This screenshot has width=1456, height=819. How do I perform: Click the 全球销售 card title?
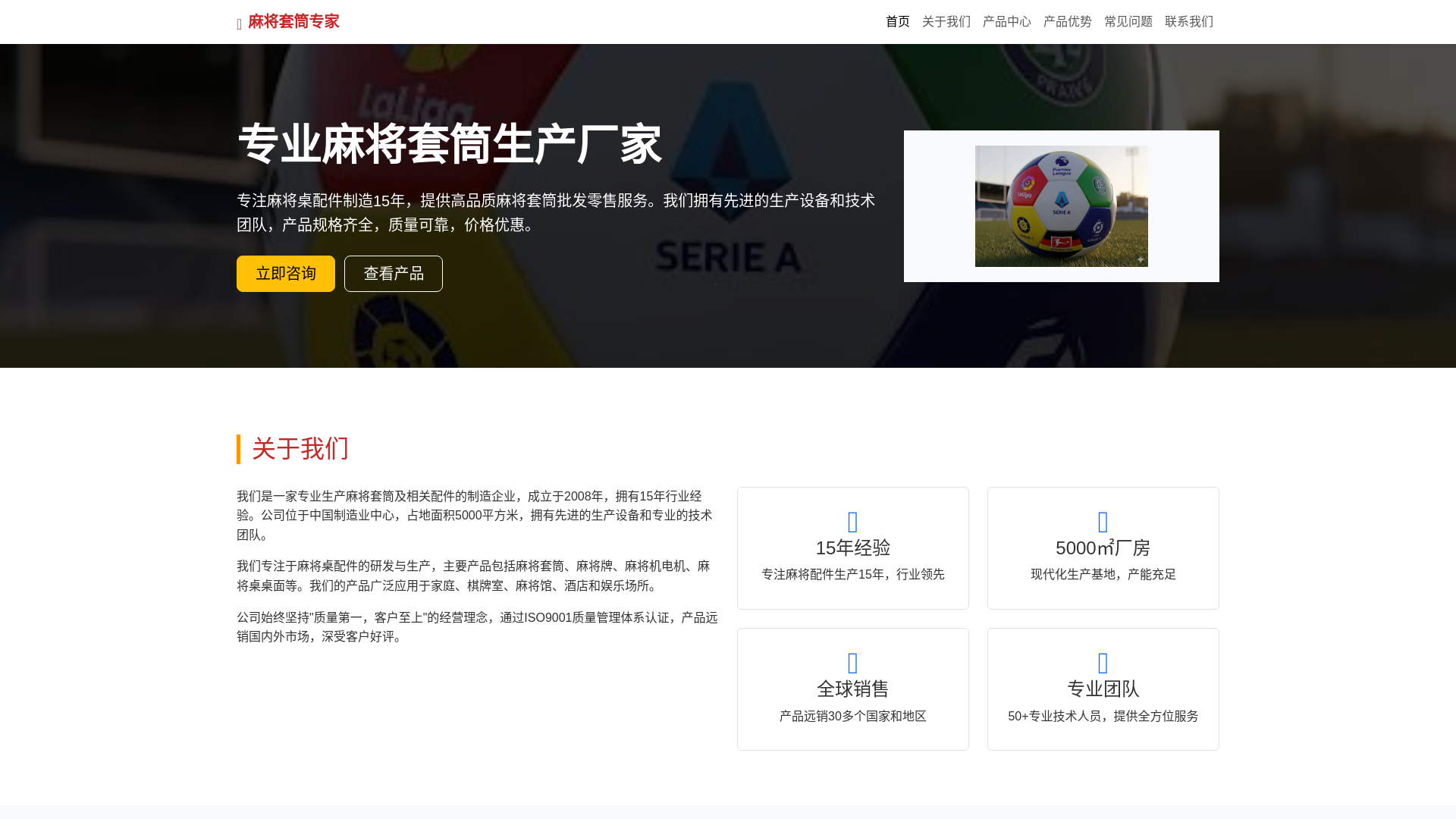(x=853, y=689)
